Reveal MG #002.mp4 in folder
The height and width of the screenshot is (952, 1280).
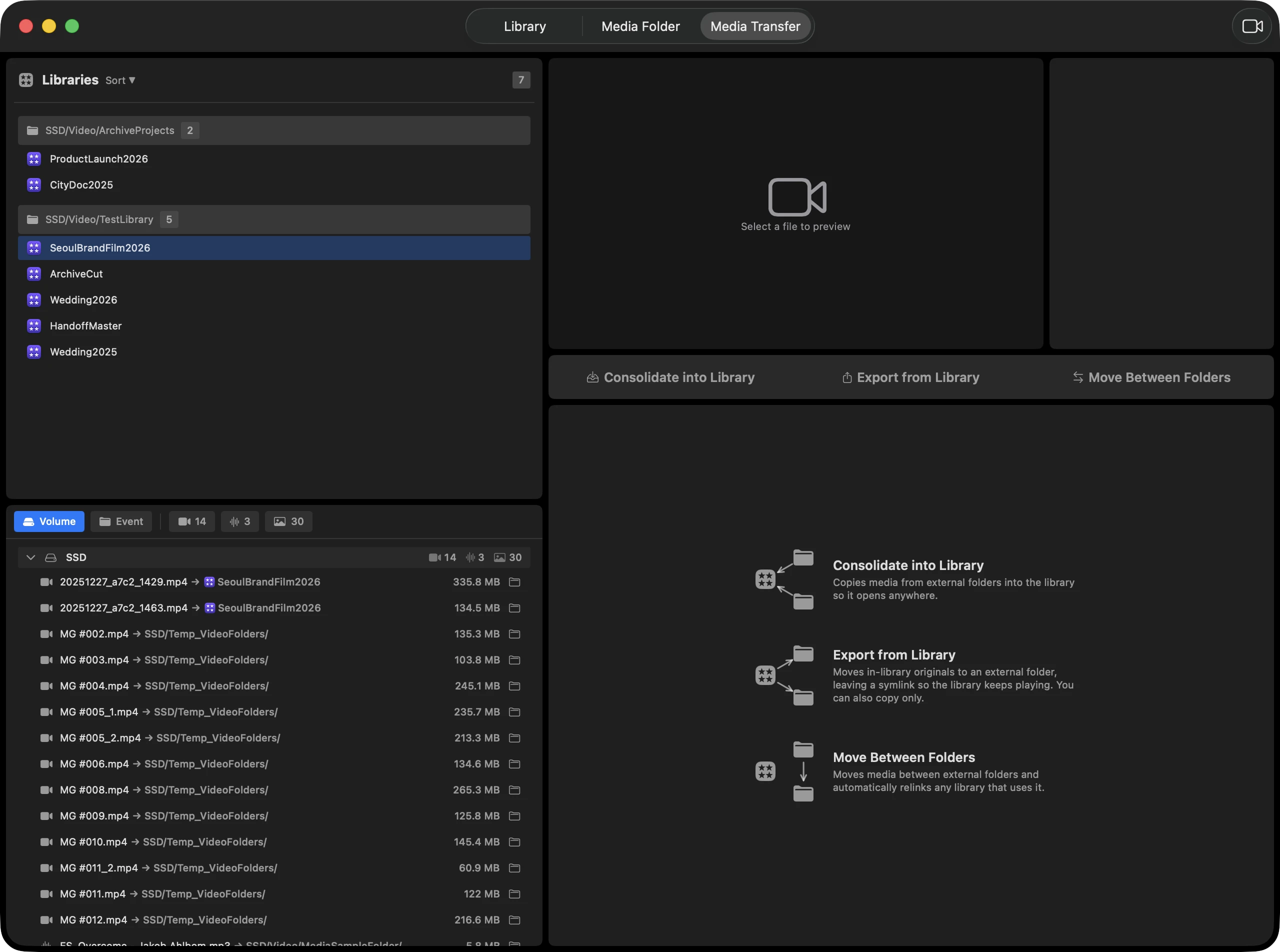pos(514,634)
